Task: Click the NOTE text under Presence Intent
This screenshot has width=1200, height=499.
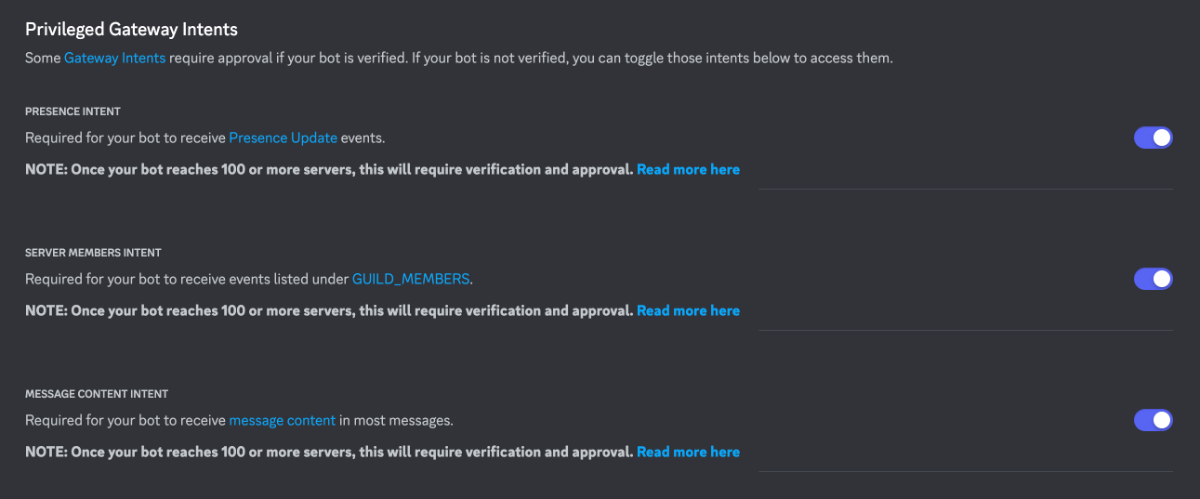Action: coord(329,169)
